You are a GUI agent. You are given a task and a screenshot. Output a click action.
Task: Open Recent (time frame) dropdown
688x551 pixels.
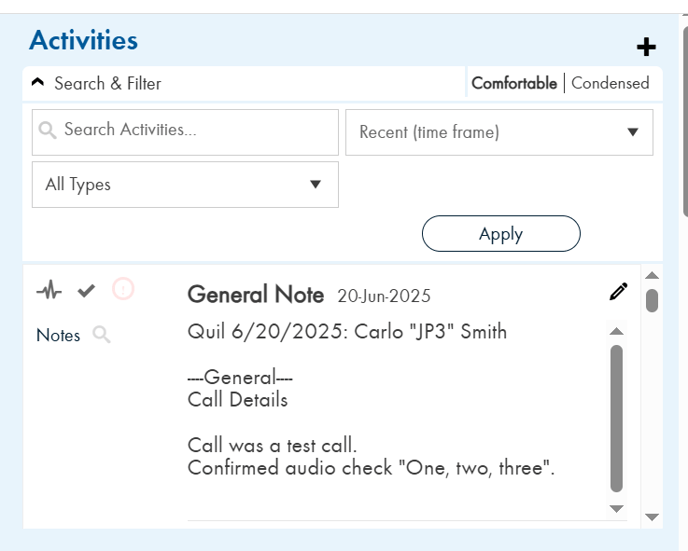click(x=499, y=132)
